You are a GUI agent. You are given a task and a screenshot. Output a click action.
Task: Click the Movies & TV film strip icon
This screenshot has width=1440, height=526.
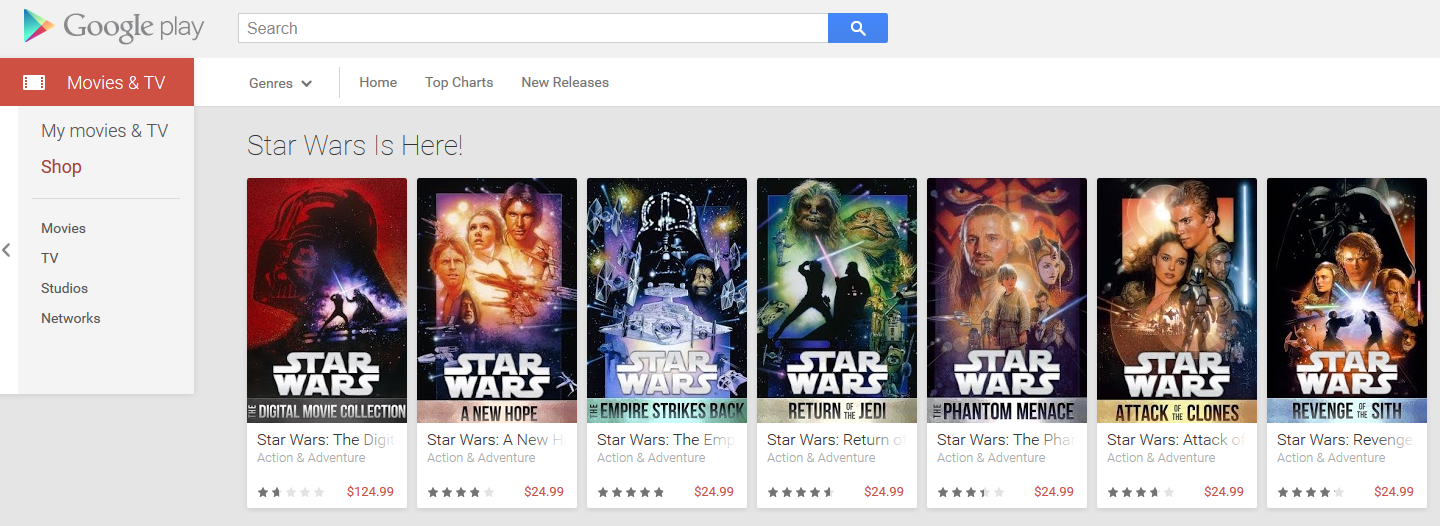(x=34, y=83)
